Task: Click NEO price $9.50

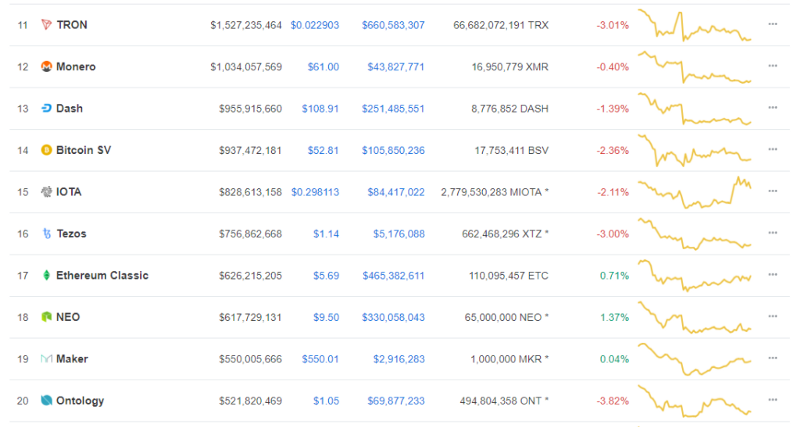Action: (327, 317)
